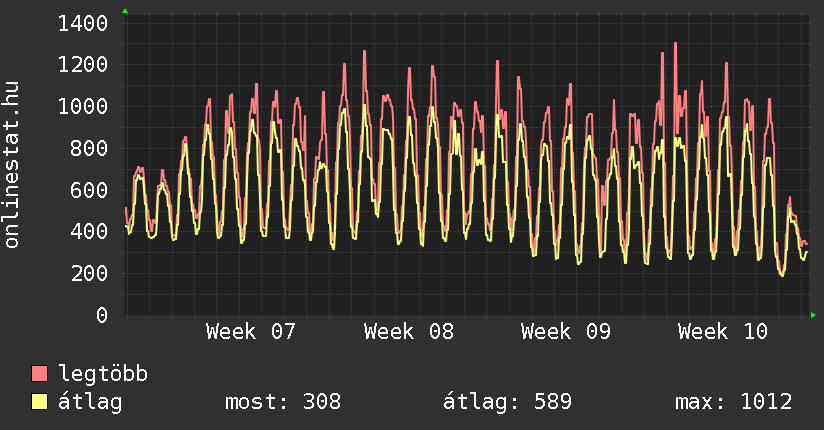
Task: Click the 800 y-axis label
Action: tap(90, 148)
